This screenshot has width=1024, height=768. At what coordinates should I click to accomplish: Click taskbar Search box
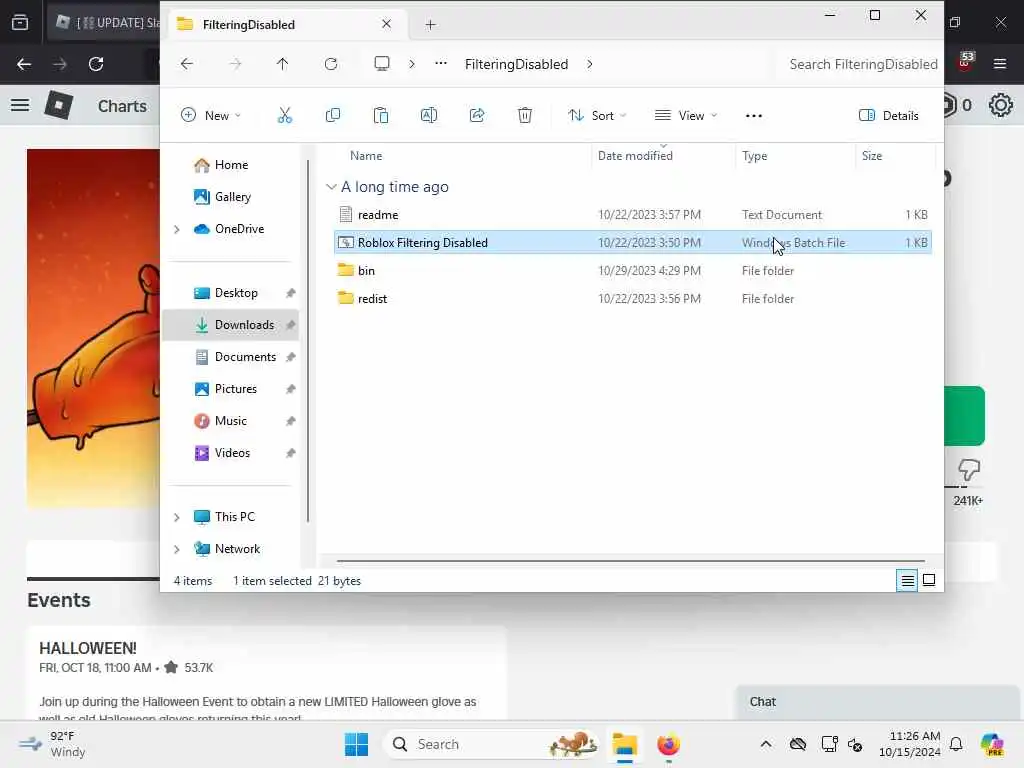tap(493, 744)
